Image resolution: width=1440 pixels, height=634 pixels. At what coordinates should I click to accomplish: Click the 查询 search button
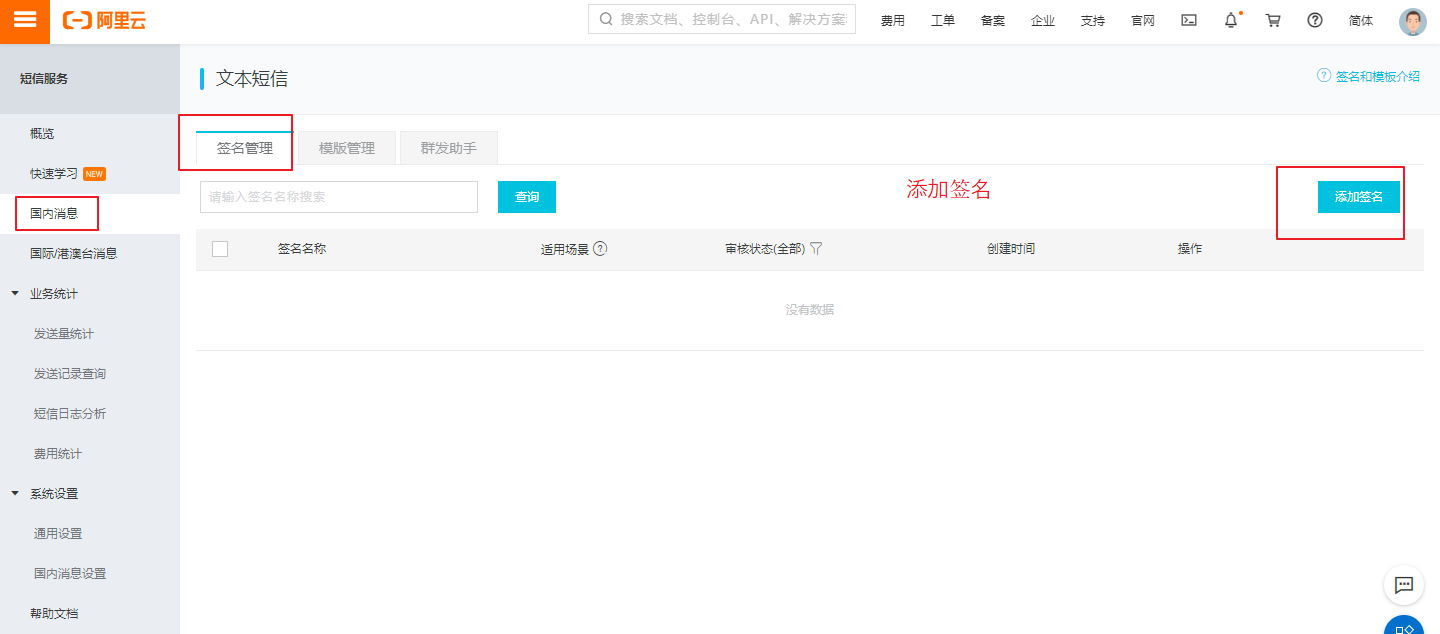click(x=527, y=197)
